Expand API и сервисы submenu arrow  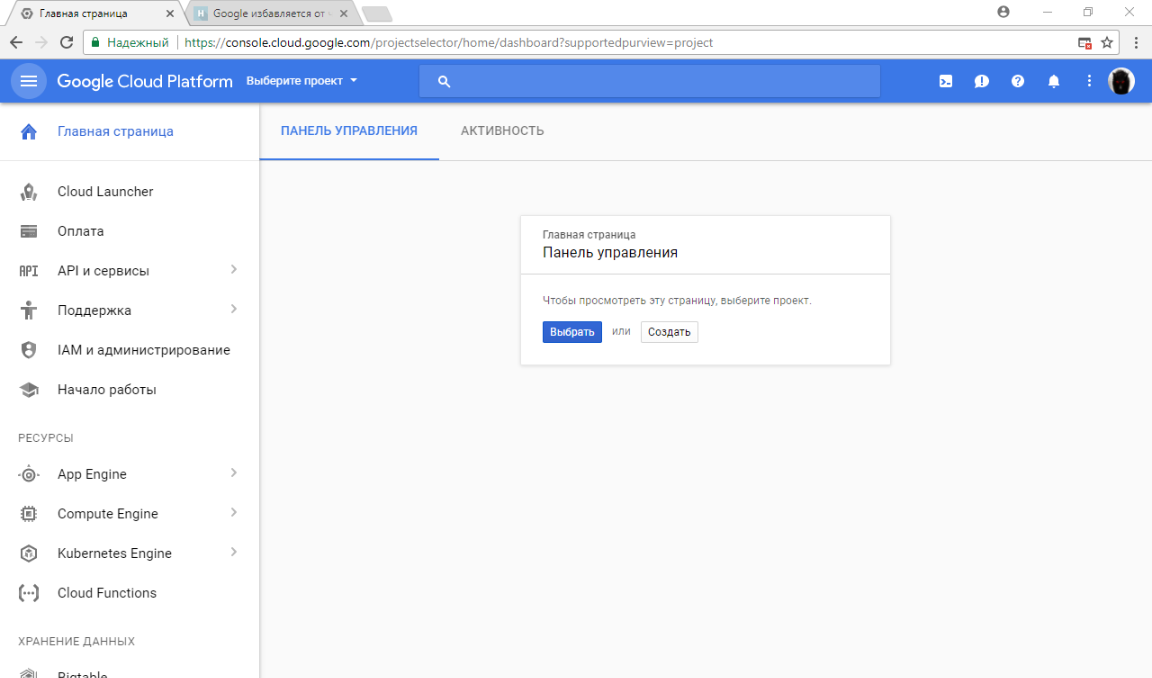coord(234,270)
